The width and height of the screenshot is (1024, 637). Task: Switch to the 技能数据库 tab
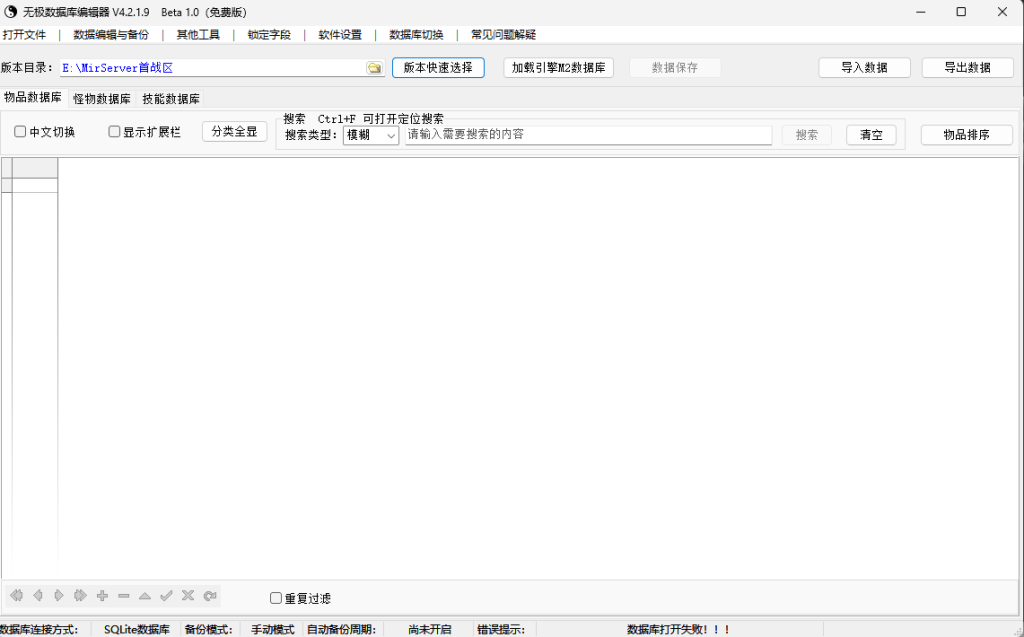(171, 99)
